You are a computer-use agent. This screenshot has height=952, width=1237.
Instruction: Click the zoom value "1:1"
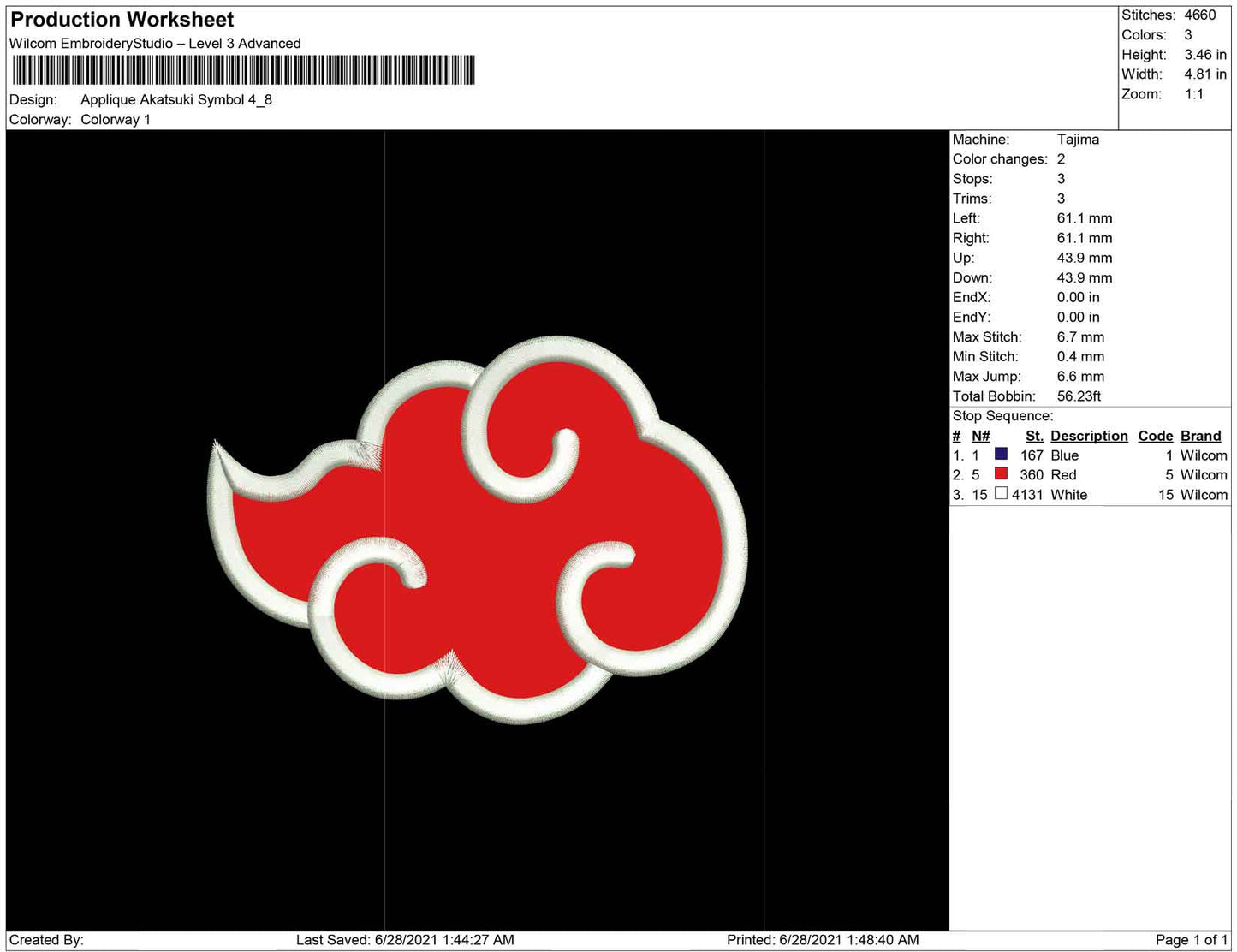pyautogui.click(x=1194, y=94)
